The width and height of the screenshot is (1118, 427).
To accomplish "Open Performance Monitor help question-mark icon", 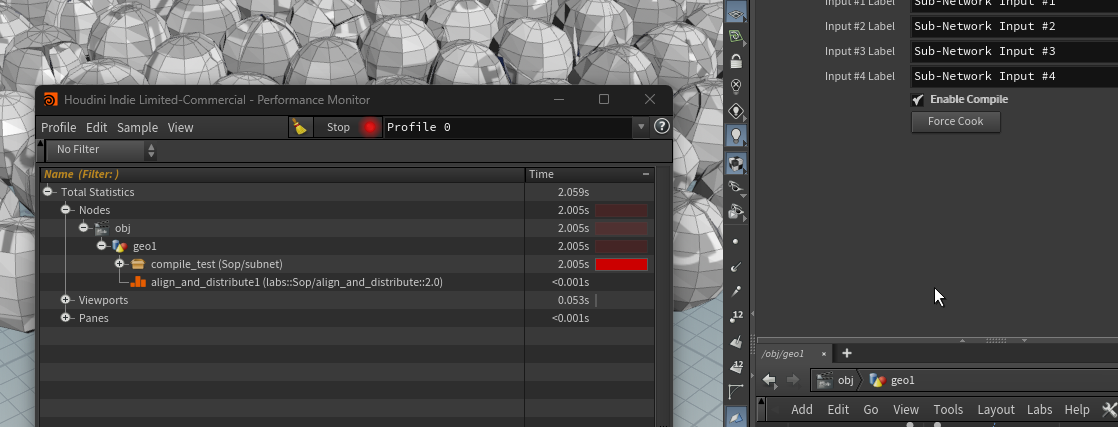I will pos(661,127).
